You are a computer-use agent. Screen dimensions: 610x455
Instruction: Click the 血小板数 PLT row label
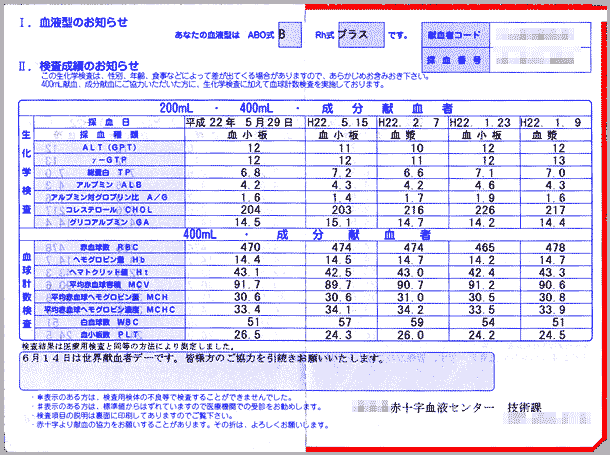(x=109, y=334)
